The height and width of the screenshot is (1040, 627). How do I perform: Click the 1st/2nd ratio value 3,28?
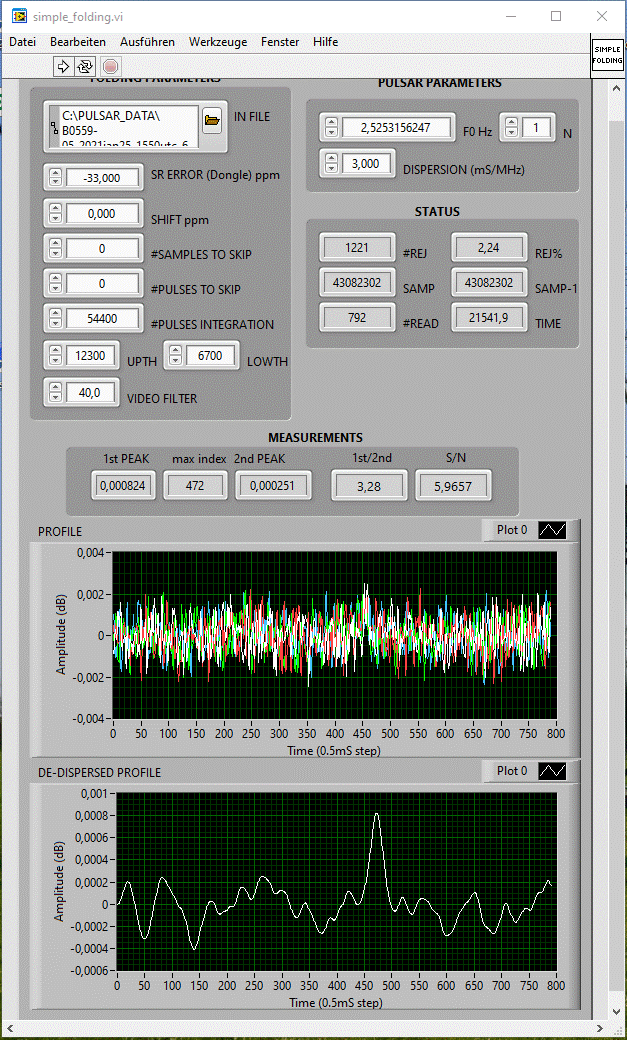pos(369,486)
